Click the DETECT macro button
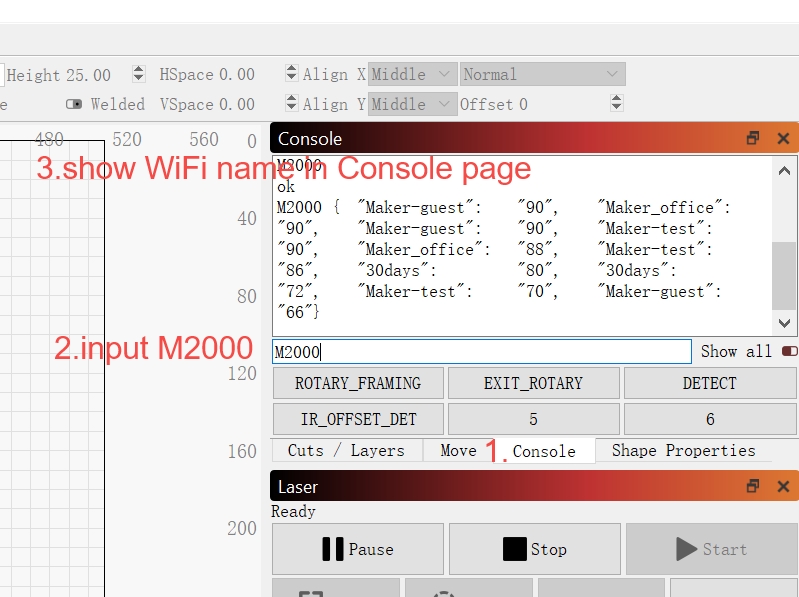The height and width of the screenshot is (597, 799). point(710,383)
